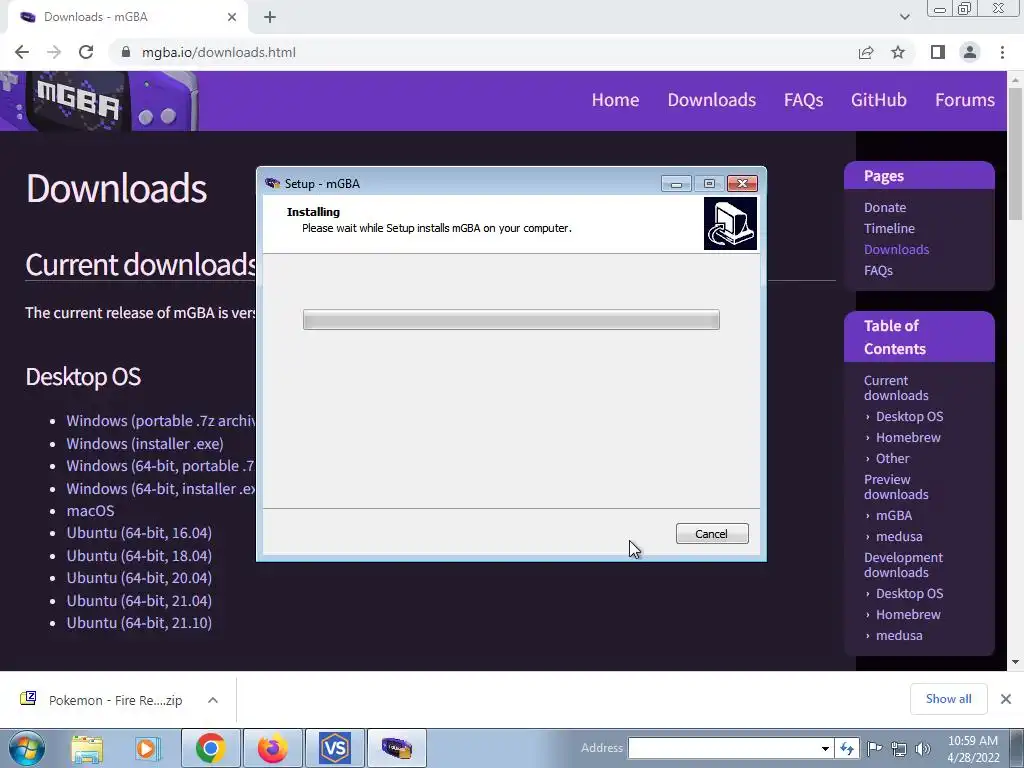Open Downloads in the Pages sidebar
Viewport: 1024px width, 768px height.
click(896, 249)
